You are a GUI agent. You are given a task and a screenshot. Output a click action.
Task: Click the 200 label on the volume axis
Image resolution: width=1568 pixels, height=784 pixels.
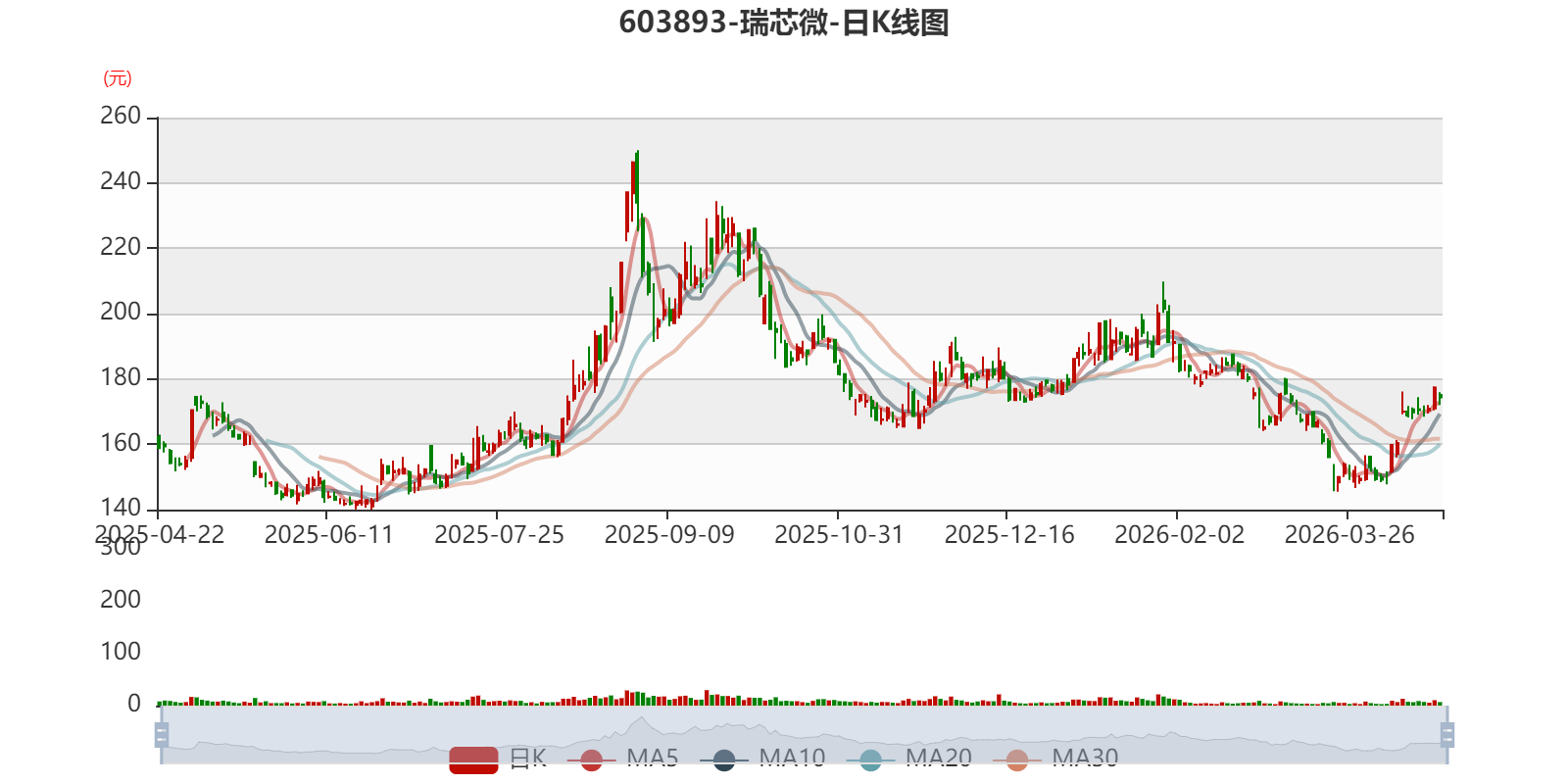121,600
